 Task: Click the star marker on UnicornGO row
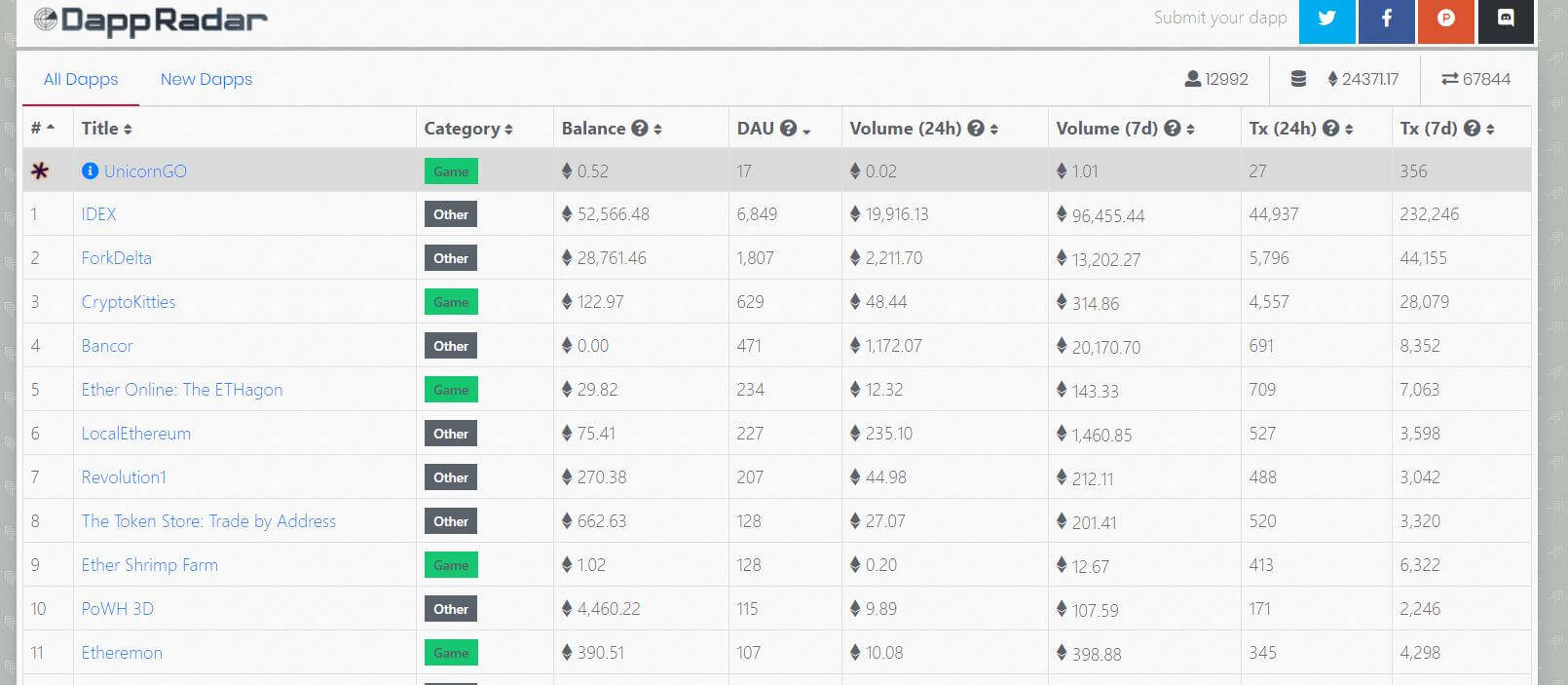click(x=40, y=171)
